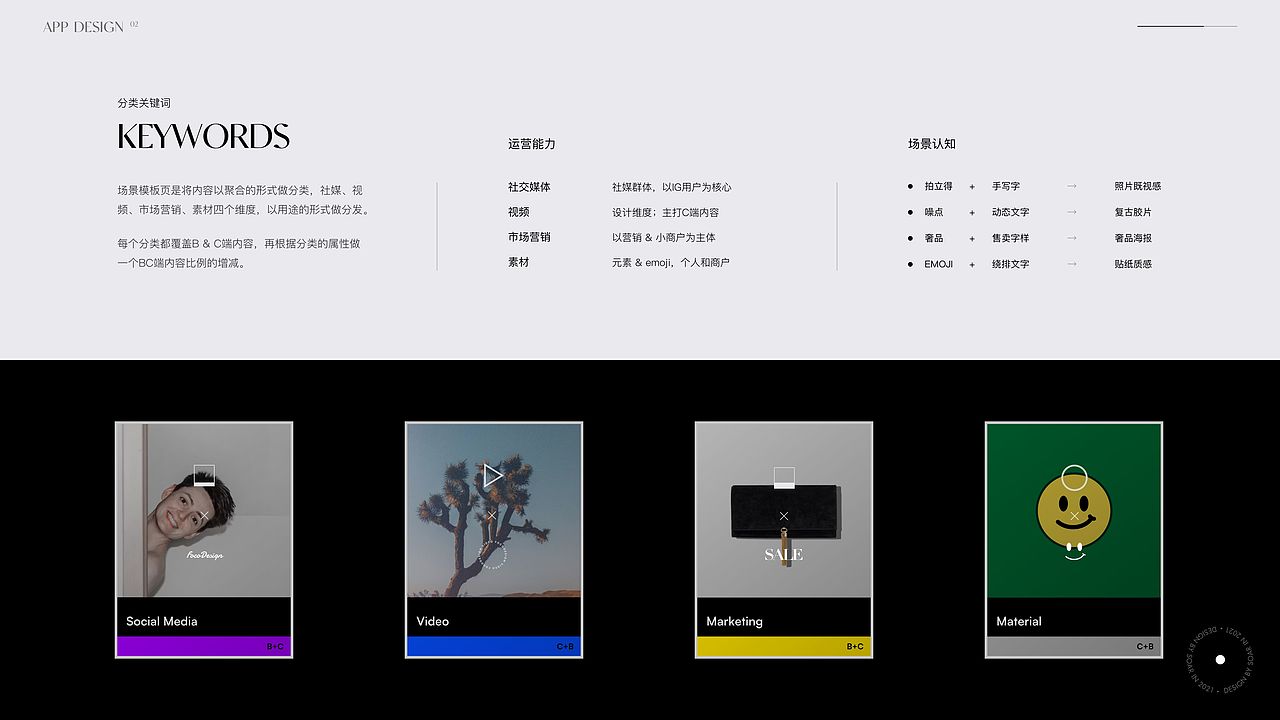Toggle the bullet next to EMOJI
The image size is (1280, 720).
(908, 264)
